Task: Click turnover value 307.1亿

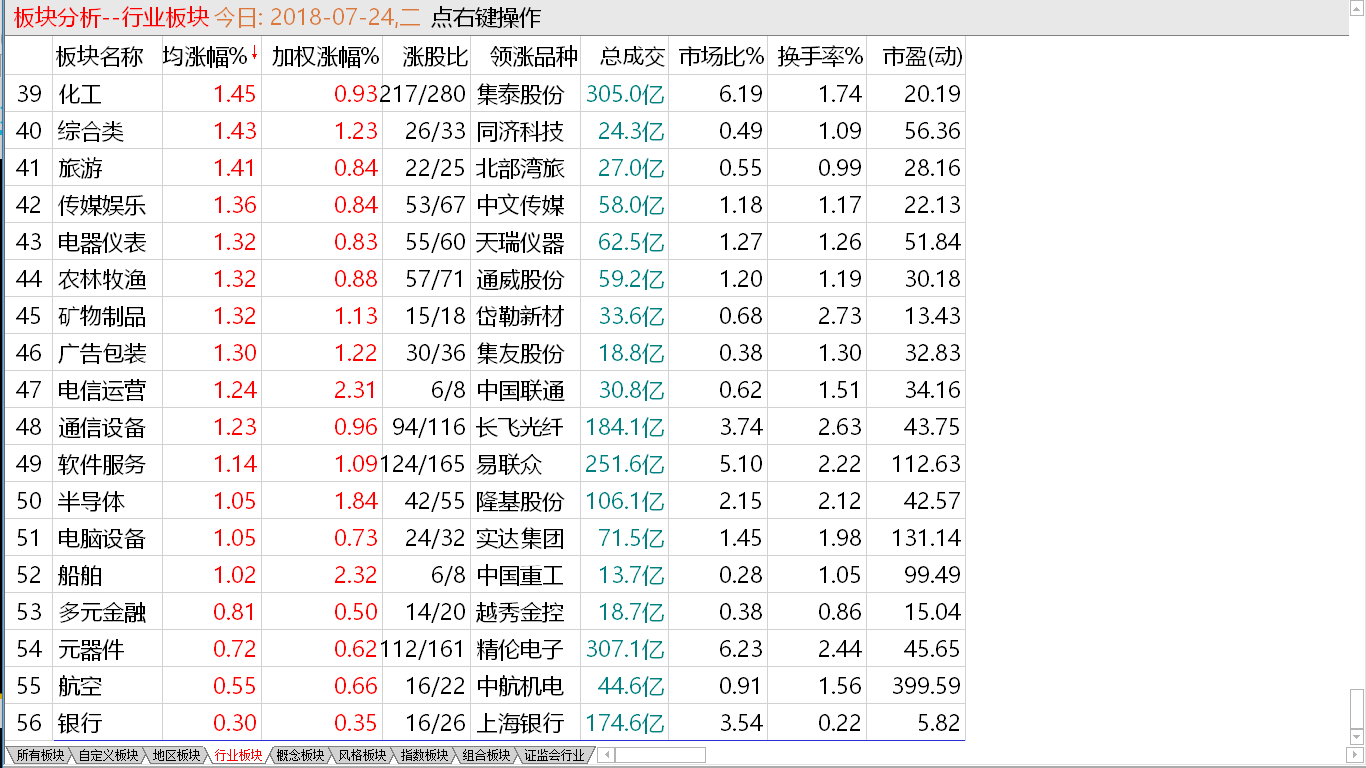Action: point(625,649)
